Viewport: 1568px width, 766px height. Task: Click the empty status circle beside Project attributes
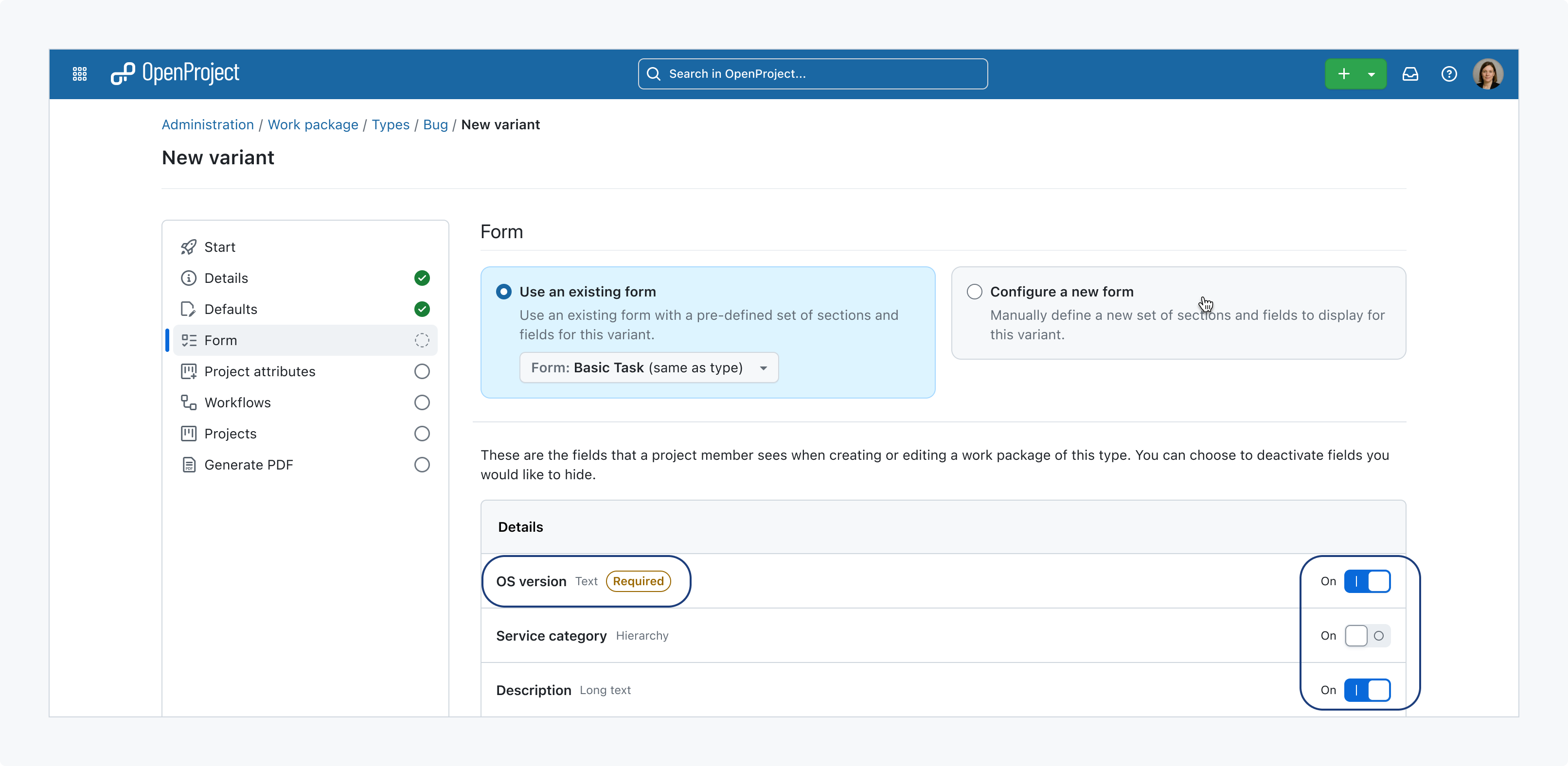[422, 371]
